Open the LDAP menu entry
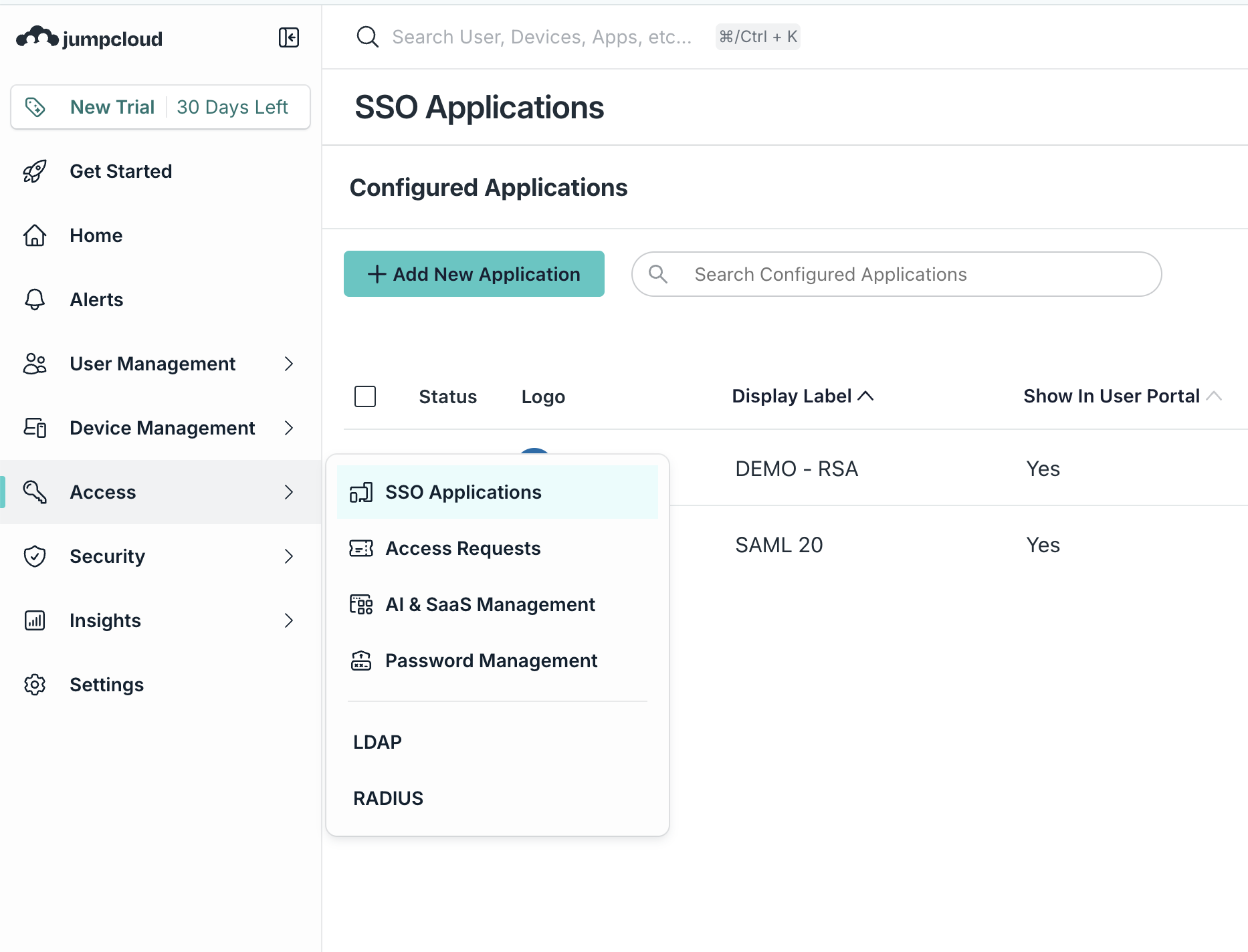Viewport: 1248px width, 952px height. [377, 741]
